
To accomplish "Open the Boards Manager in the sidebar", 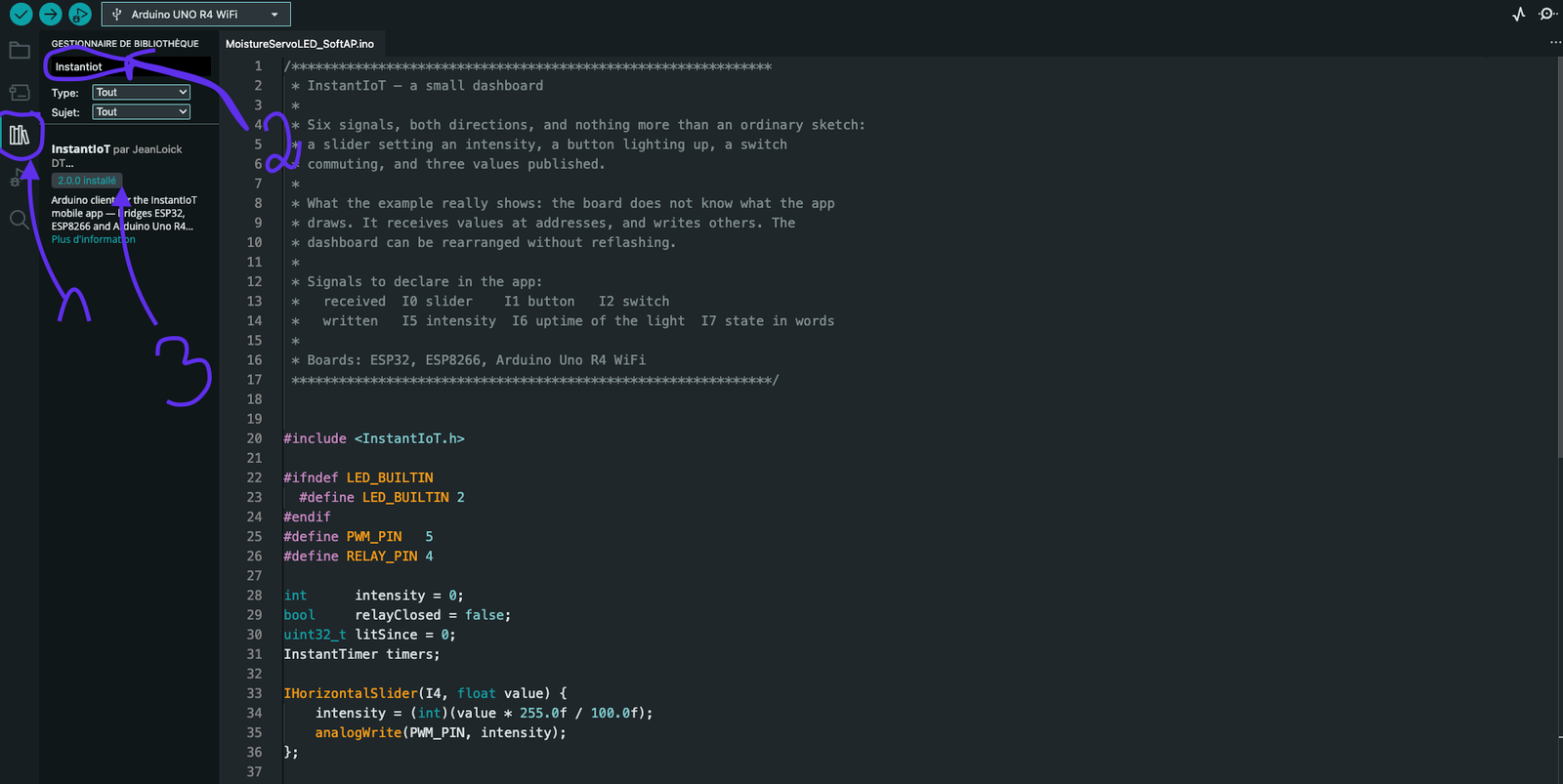I will click(x=20, y=93).
